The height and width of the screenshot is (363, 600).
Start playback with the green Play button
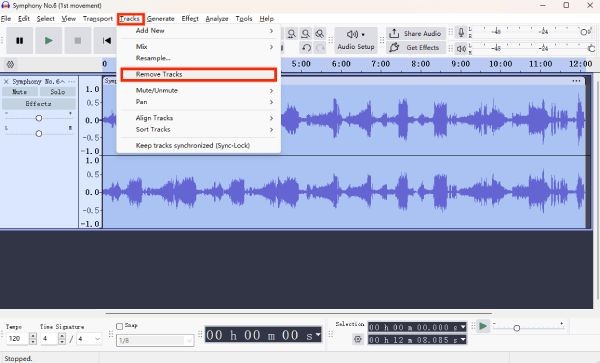pos(49,41)
